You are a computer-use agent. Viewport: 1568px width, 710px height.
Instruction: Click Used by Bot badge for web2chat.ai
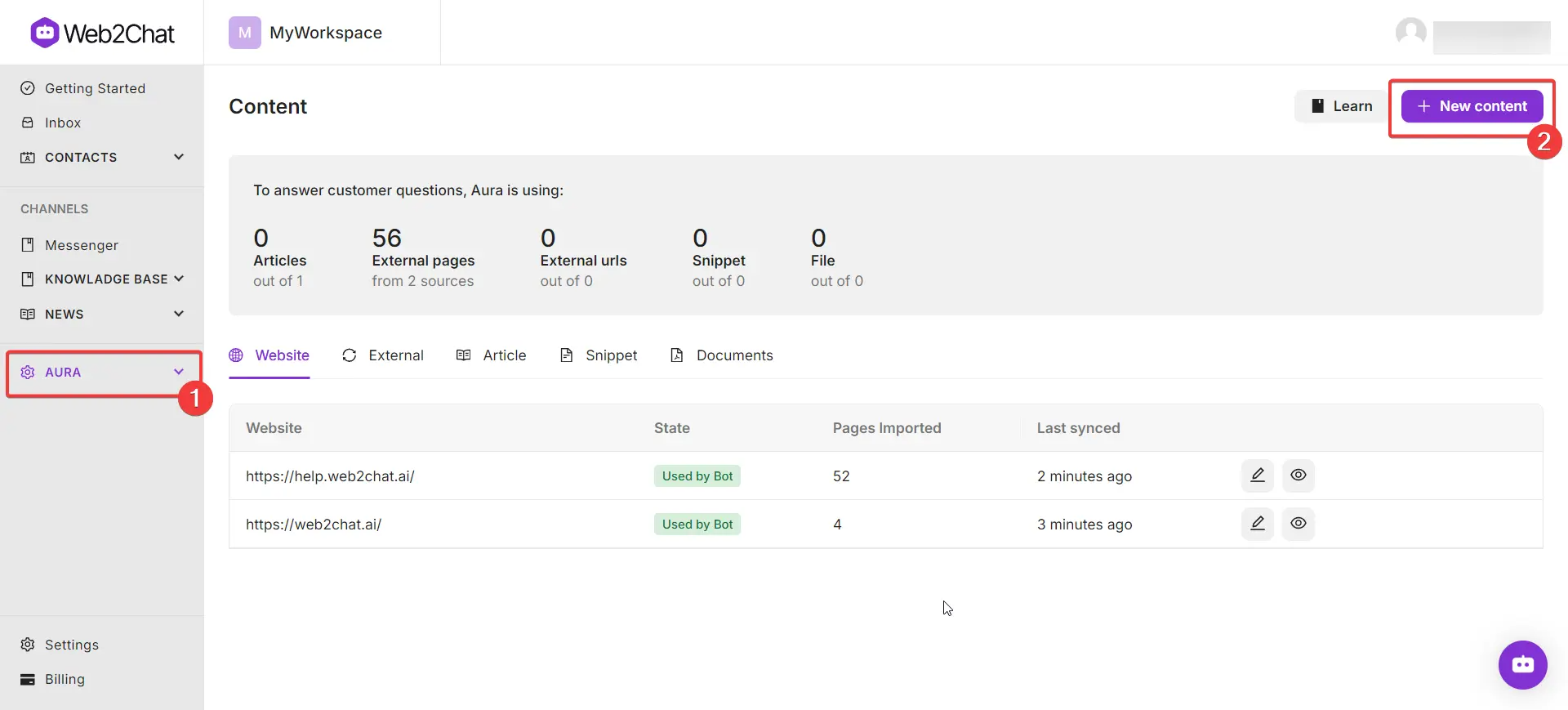697,525
